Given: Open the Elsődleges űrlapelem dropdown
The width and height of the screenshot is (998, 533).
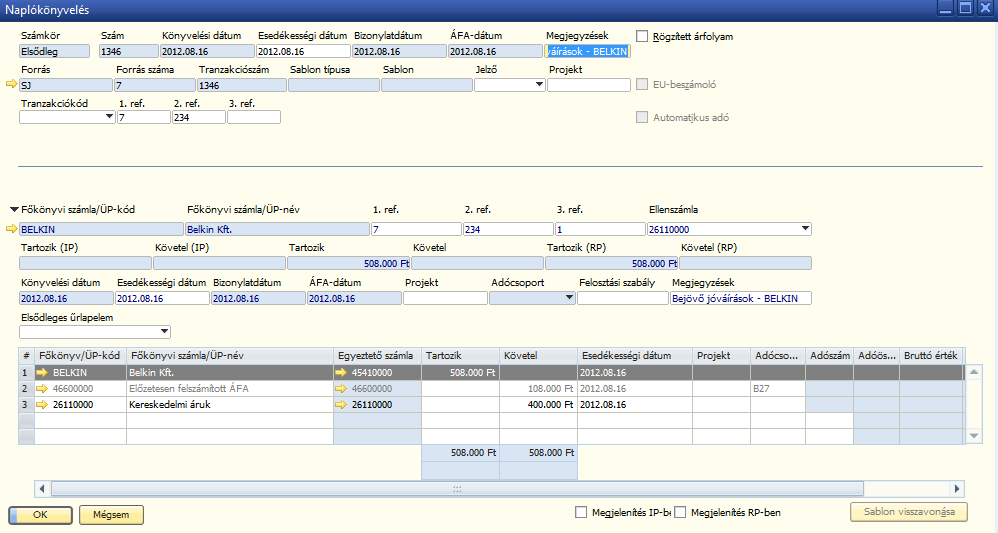Looking at the screenshot, I should point(164,331).
